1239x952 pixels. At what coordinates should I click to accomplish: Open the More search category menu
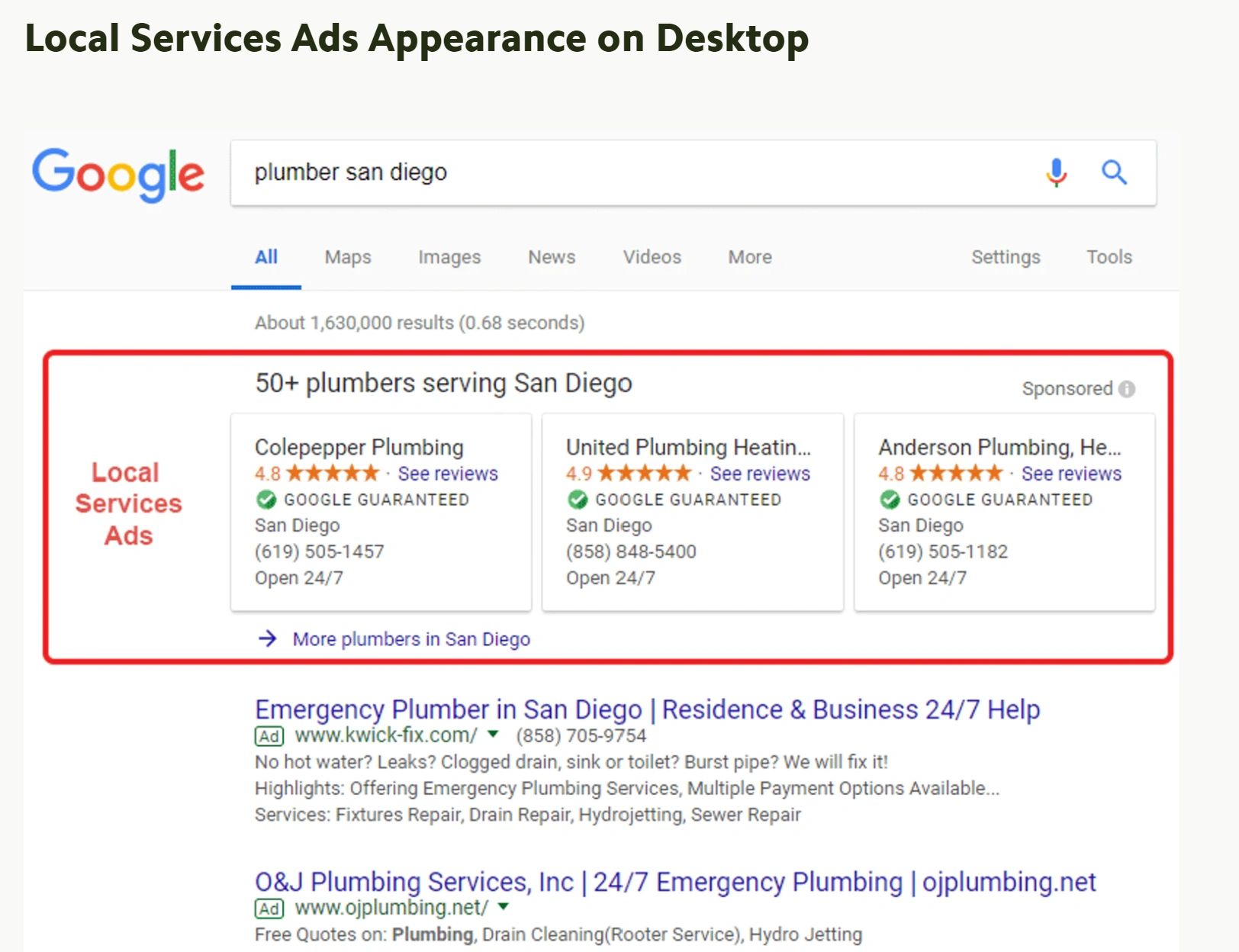pos(749,257)
